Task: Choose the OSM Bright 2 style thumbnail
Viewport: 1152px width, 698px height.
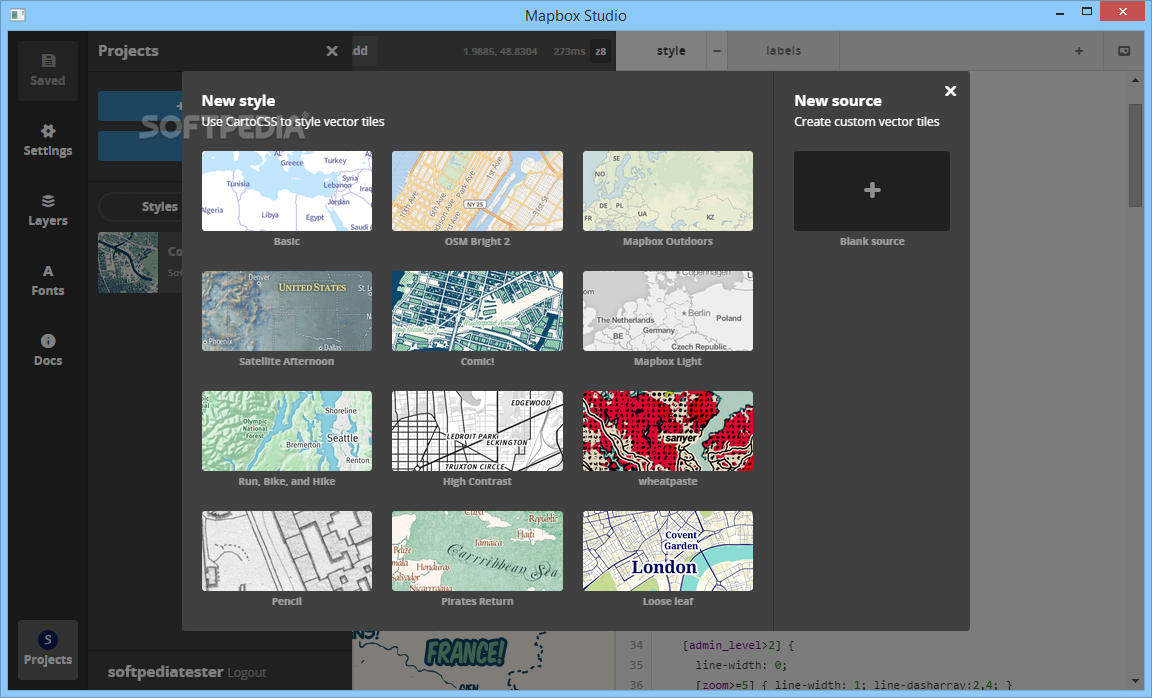Action: point(478,191)
